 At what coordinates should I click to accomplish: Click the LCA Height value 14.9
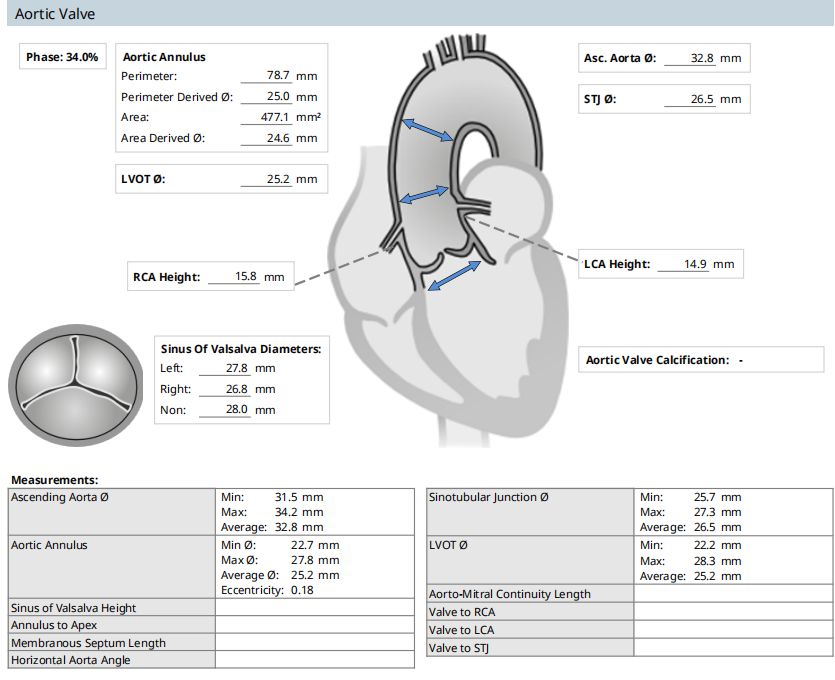pyautogui.click(x=682, y=265)
